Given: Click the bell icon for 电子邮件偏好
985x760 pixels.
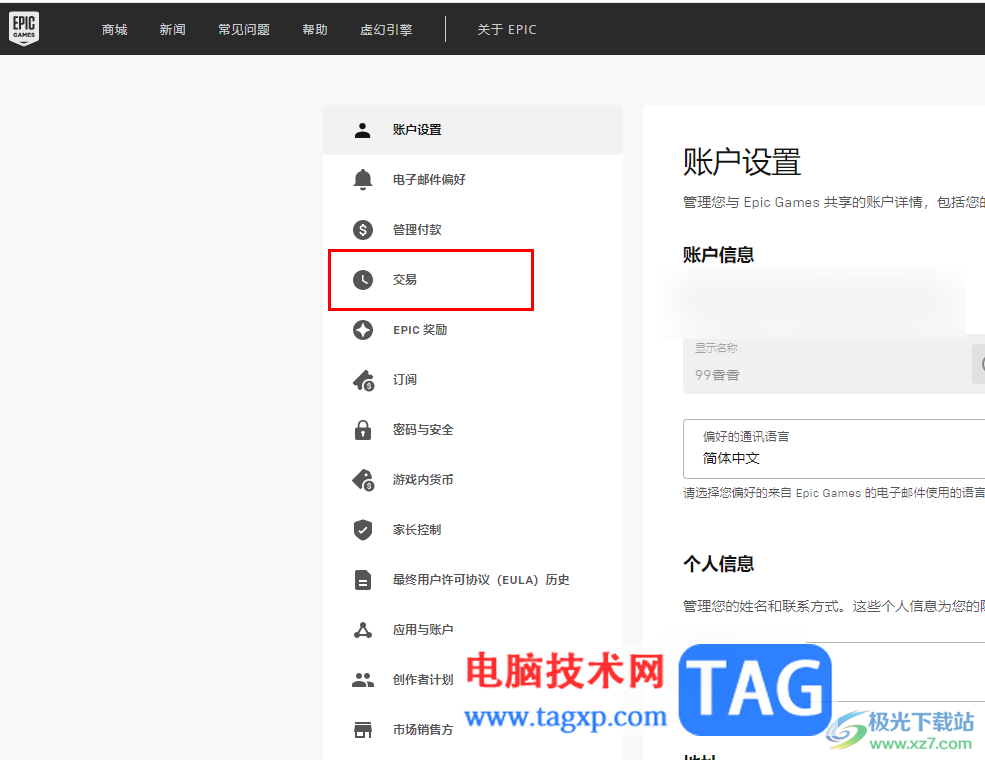Looking at the screenshot, I should pyautogui.click(x=362, y=180).
